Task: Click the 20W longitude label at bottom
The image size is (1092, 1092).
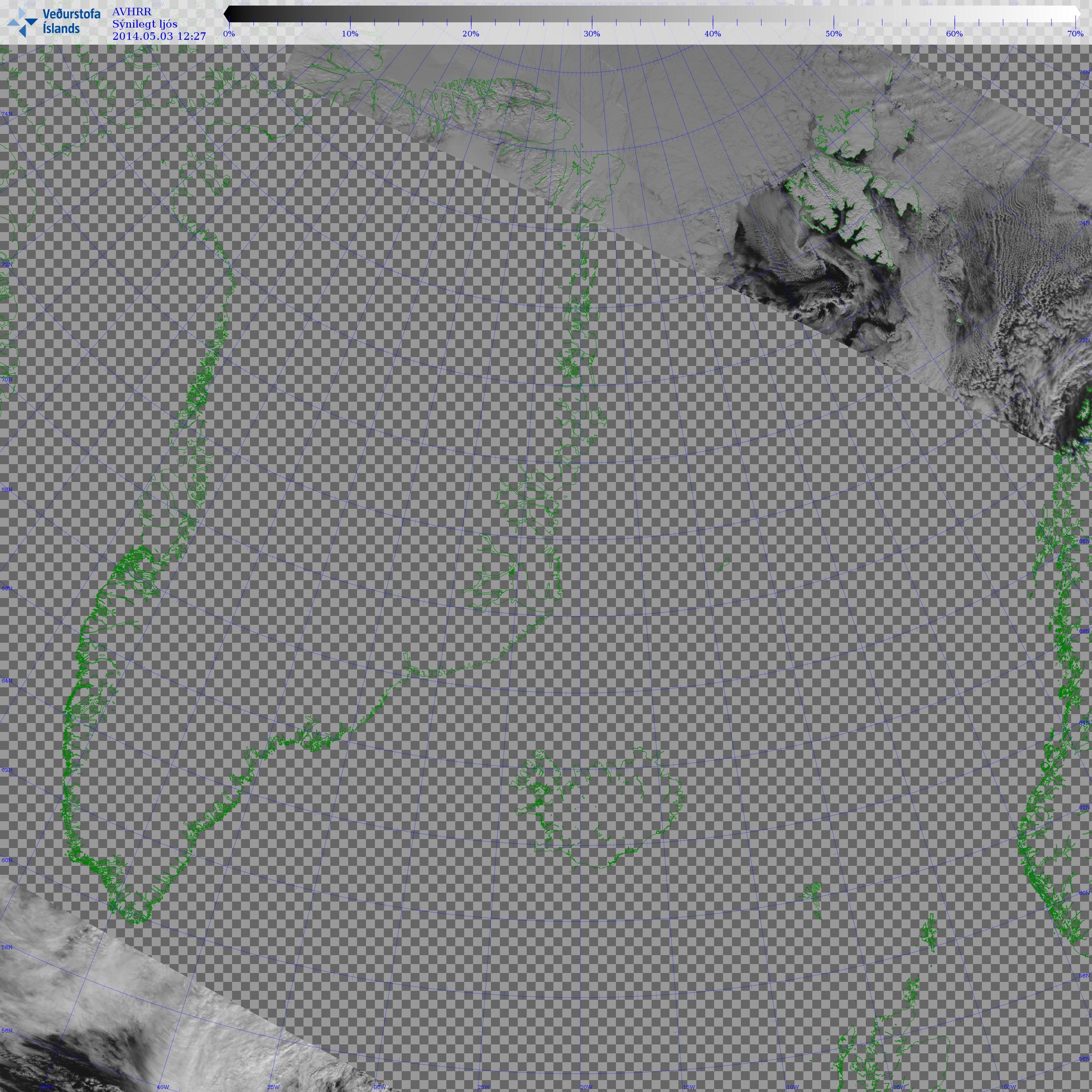Action: [586, 1087]
